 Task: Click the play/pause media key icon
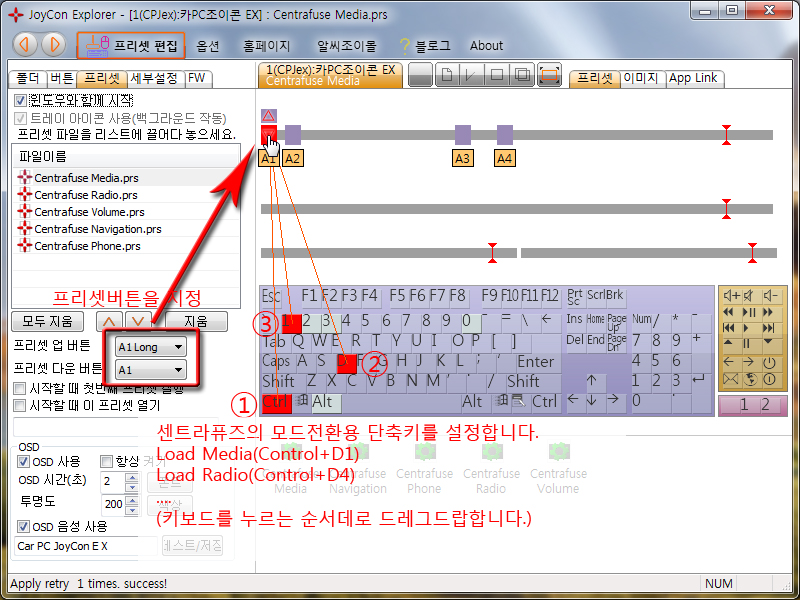point(748,312)
